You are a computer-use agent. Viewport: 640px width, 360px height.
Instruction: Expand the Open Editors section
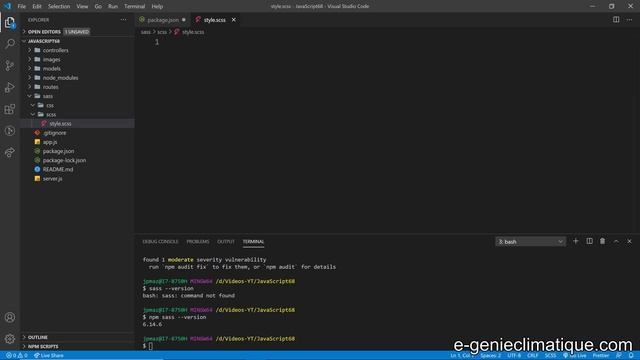78,31
